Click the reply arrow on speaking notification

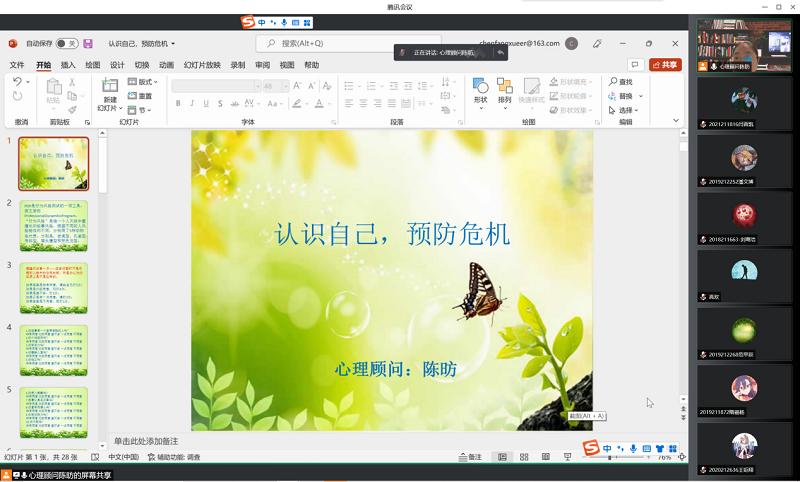[x=501, y=53]
